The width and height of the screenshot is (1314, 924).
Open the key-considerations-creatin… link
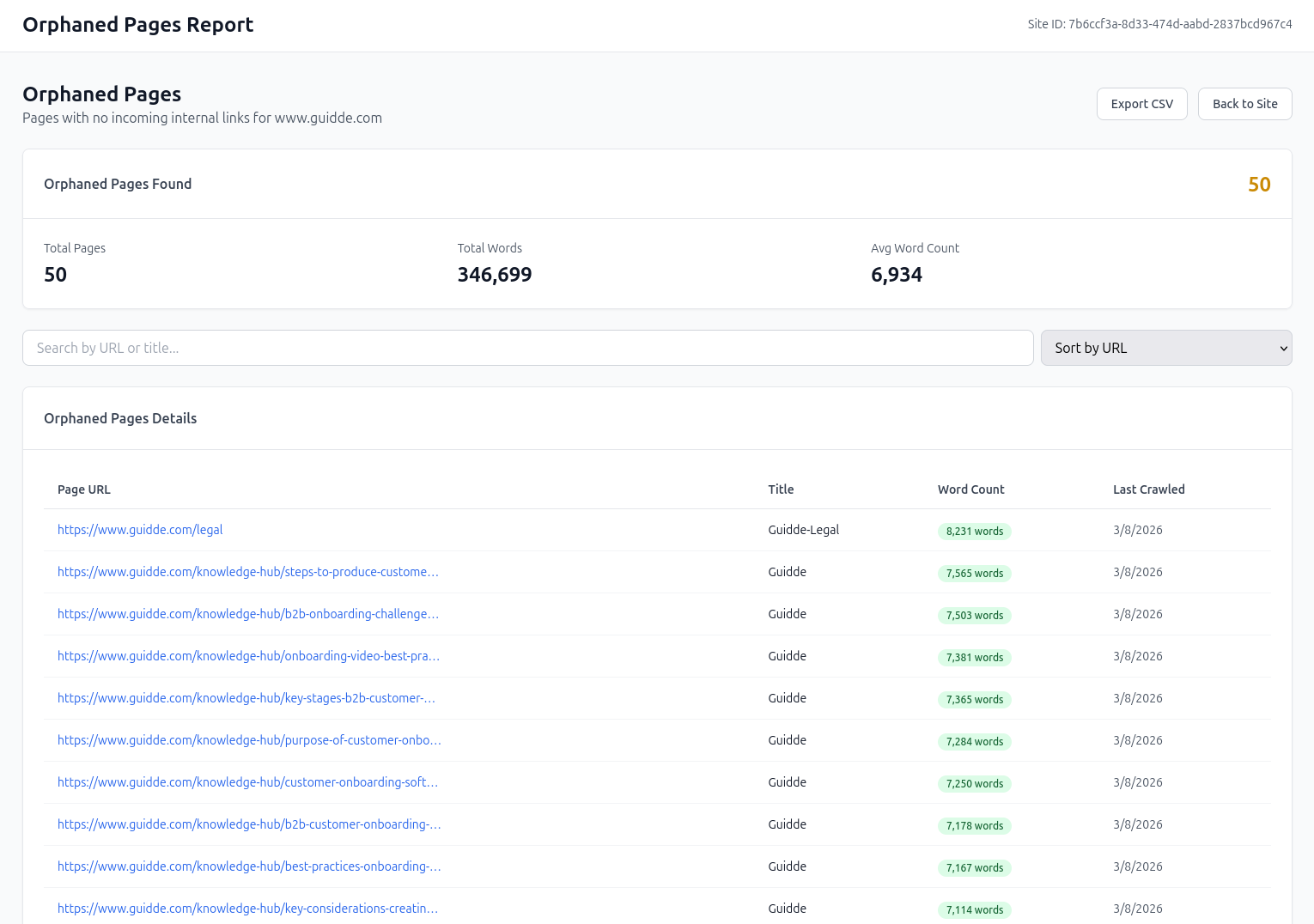tap(247, 909)
